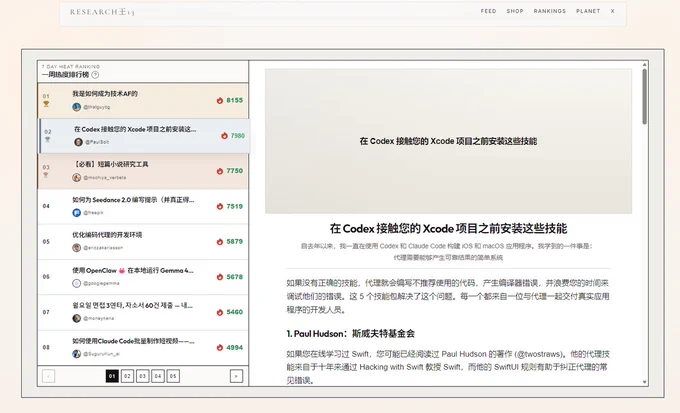Open the SHOP menu item
680x413 pixels.
click(515, 11)
